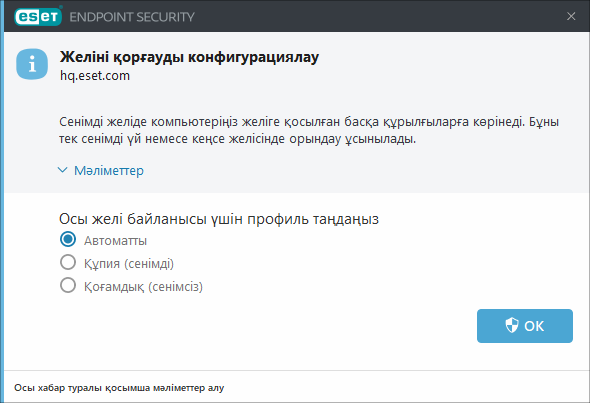This screenshot has height=403, width=590.
Task: Click the hq.eset.com network name
Action: (95, 76)
